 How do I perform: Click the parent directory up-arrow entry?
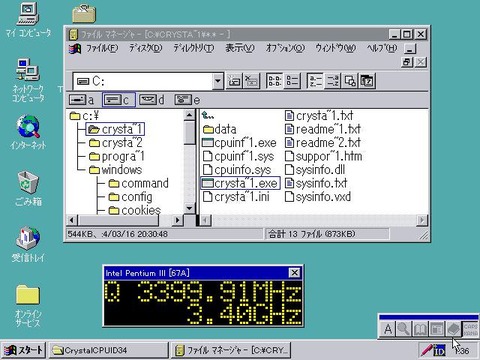point(208,116)
